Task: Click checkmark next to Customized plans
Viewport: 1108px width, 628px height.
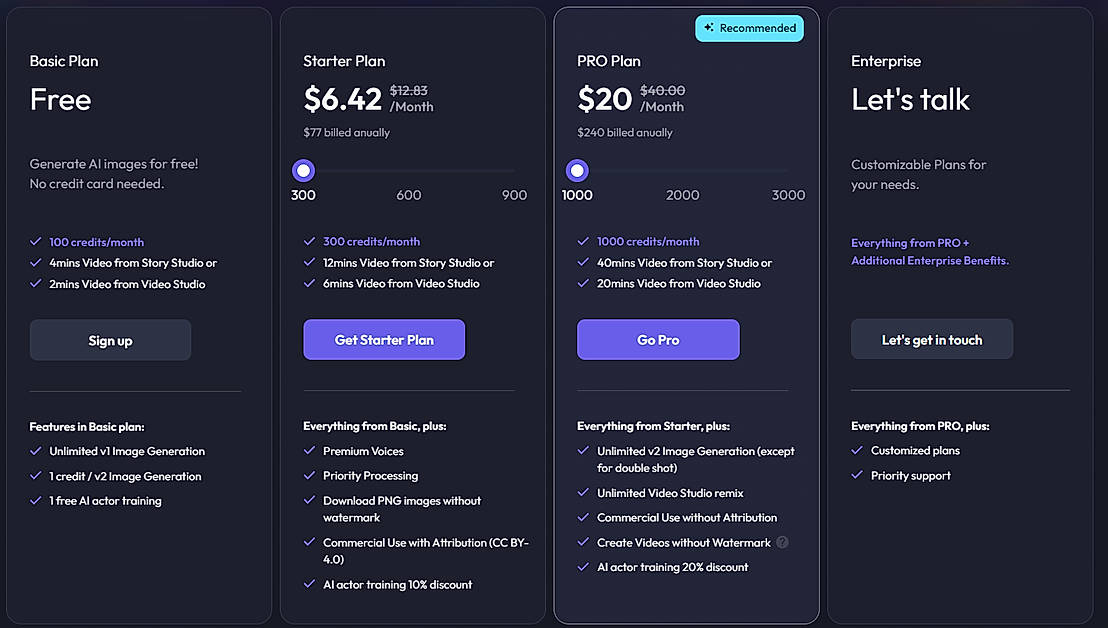Action: (857, 451)
